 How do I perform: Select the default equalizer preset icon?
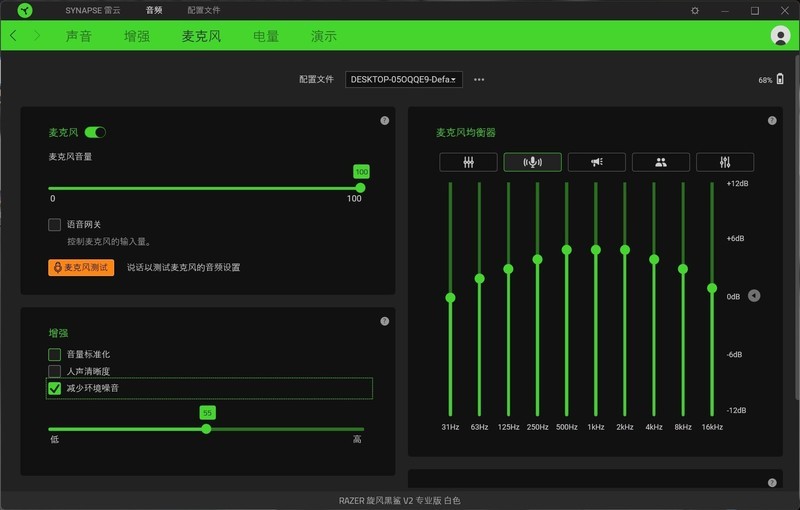pos(468,162)
